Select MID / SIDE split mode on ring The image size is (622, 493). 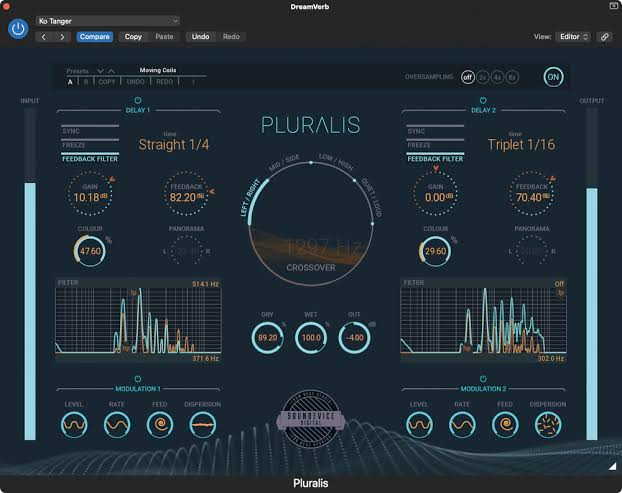coord(284,163)
